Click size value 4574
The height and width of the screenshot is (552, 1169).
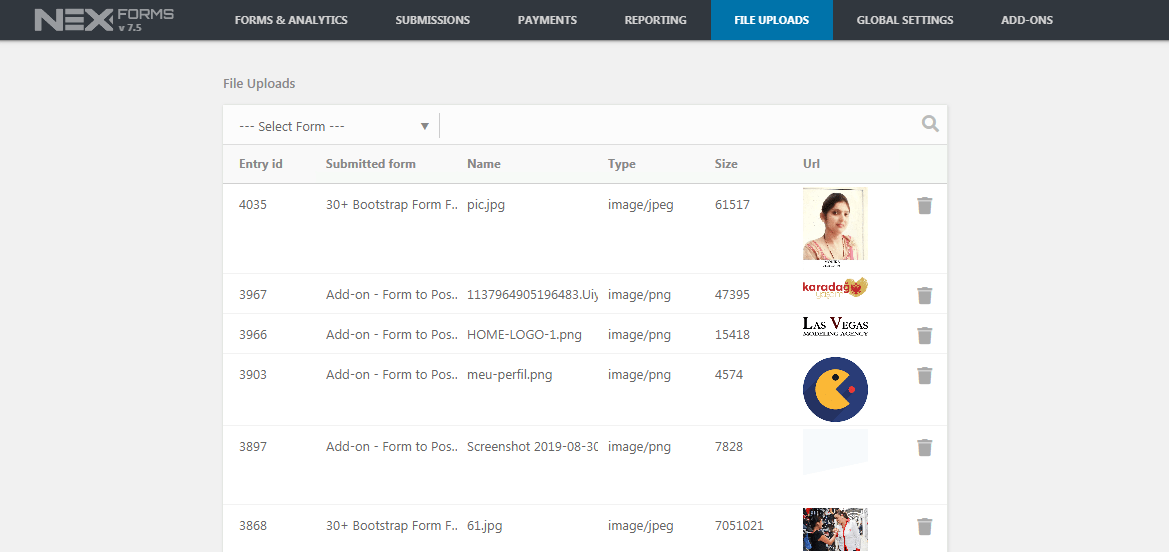(729, 374)
